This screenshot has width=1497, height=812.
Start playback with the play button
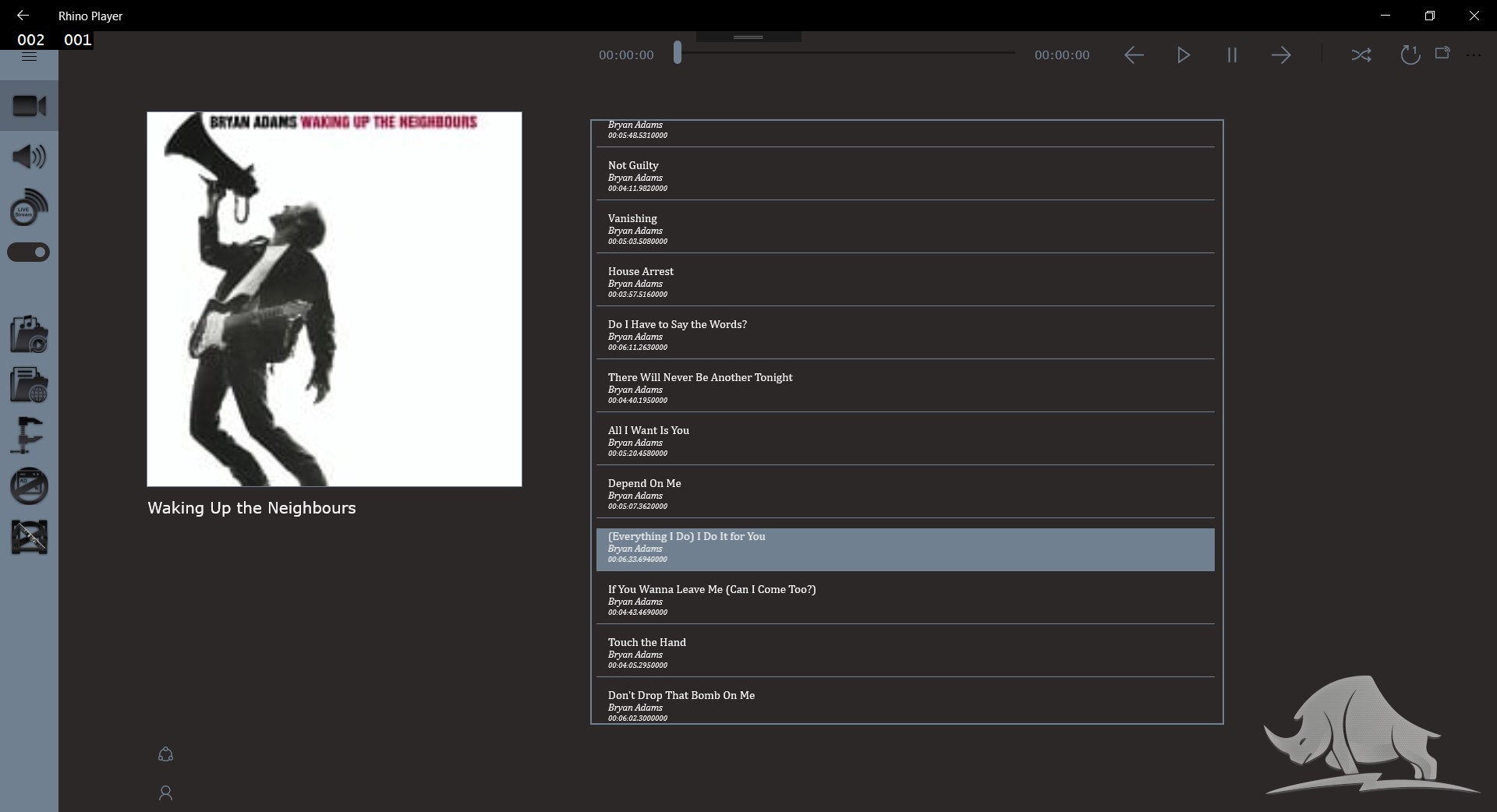[x=1184, y=55]
